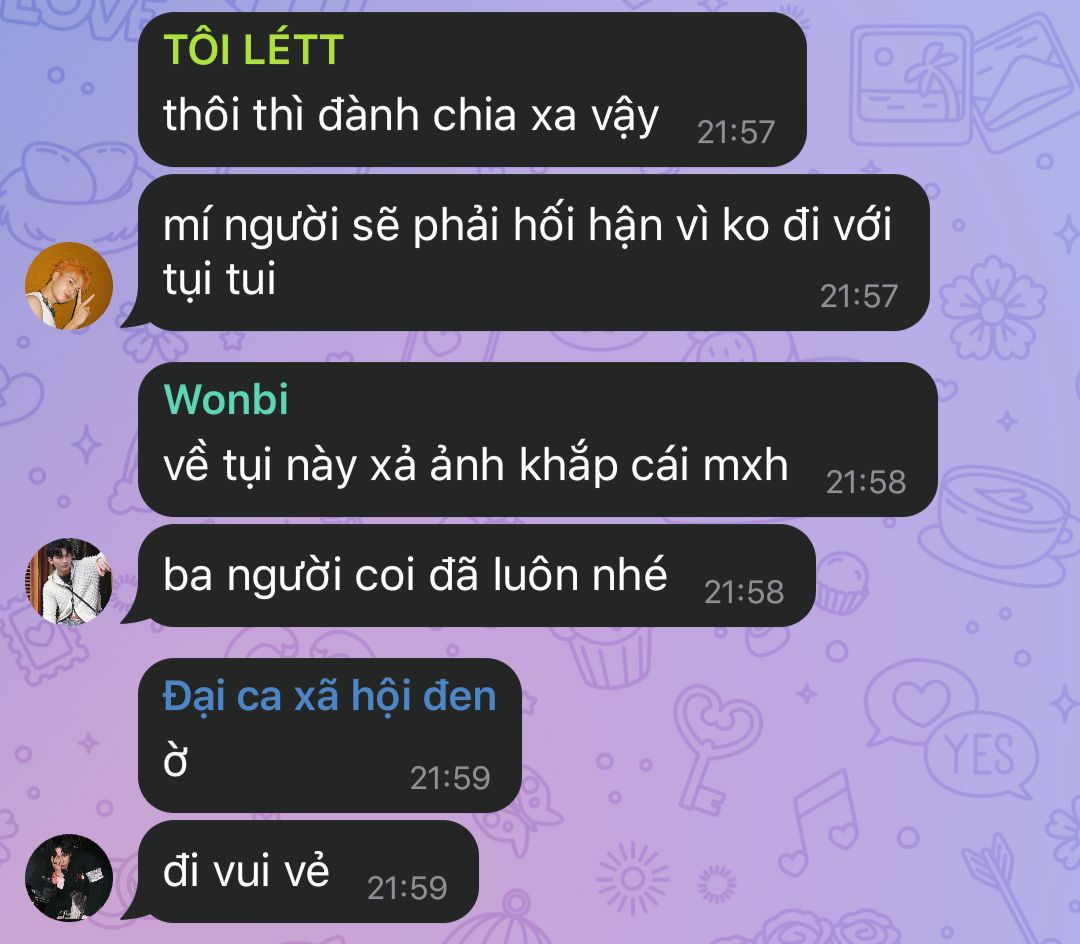Tap 21:59 timestamp beside 'đi vui vẻ'
Screen dimensions: 1080x944
coord(407,888)
